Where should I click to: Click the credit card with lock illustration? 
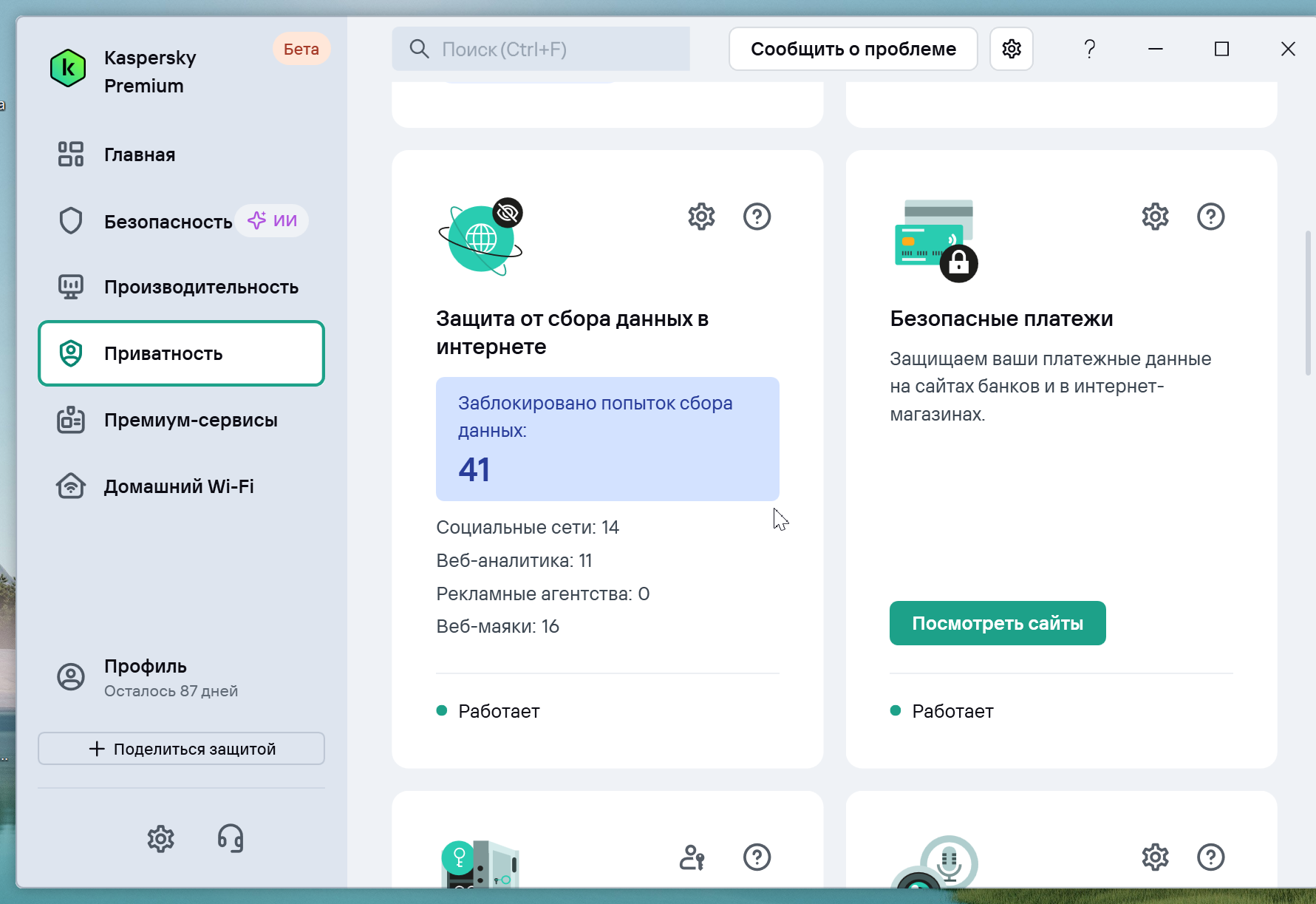tap(935, 240)
